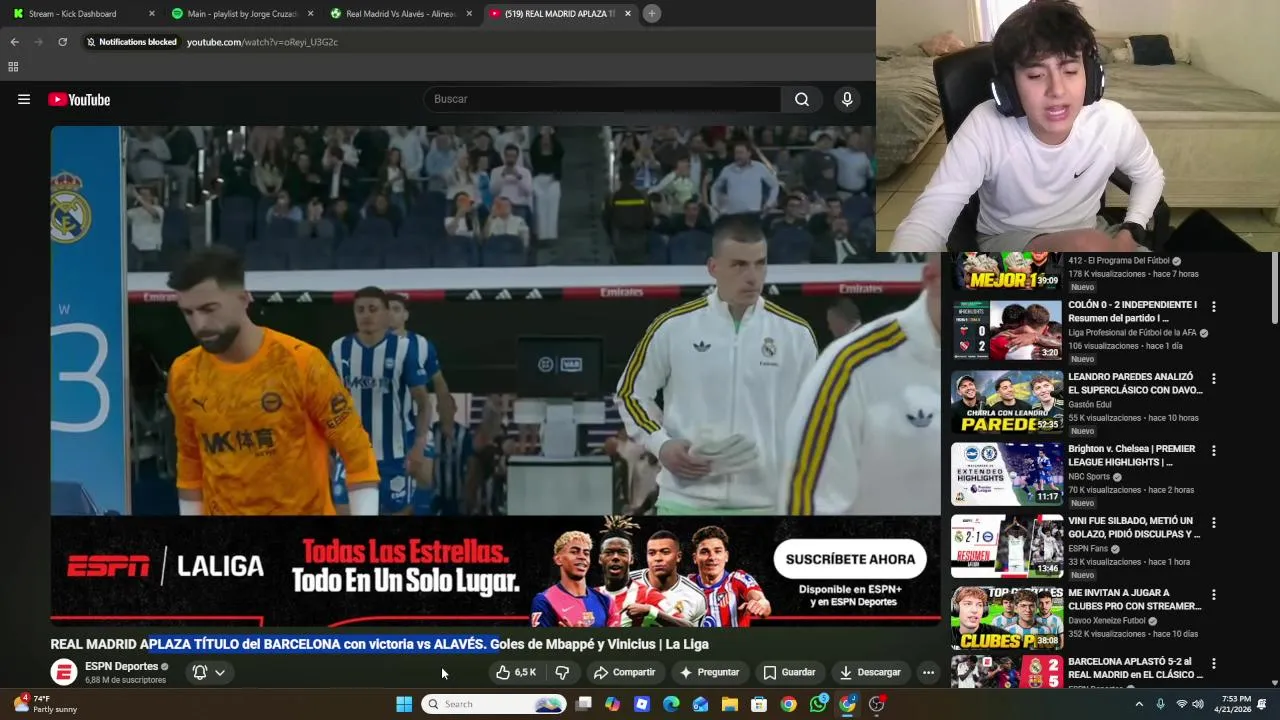Screen dimensions: 1280x720
Task: Open options for ME INVITAN A JUGAR video
Action: pyautogui.click(x=1214, y=595)
